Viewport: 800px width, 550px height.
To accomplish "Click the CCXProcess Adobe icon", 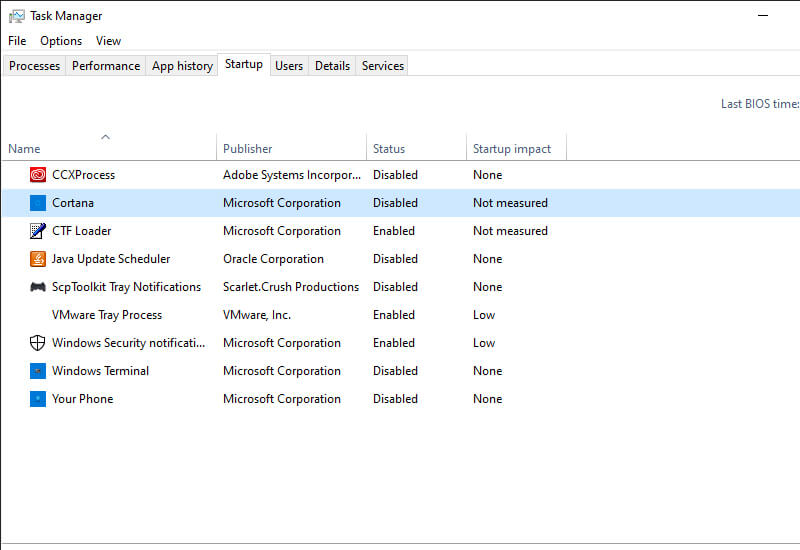I will [x=38, y=175].
